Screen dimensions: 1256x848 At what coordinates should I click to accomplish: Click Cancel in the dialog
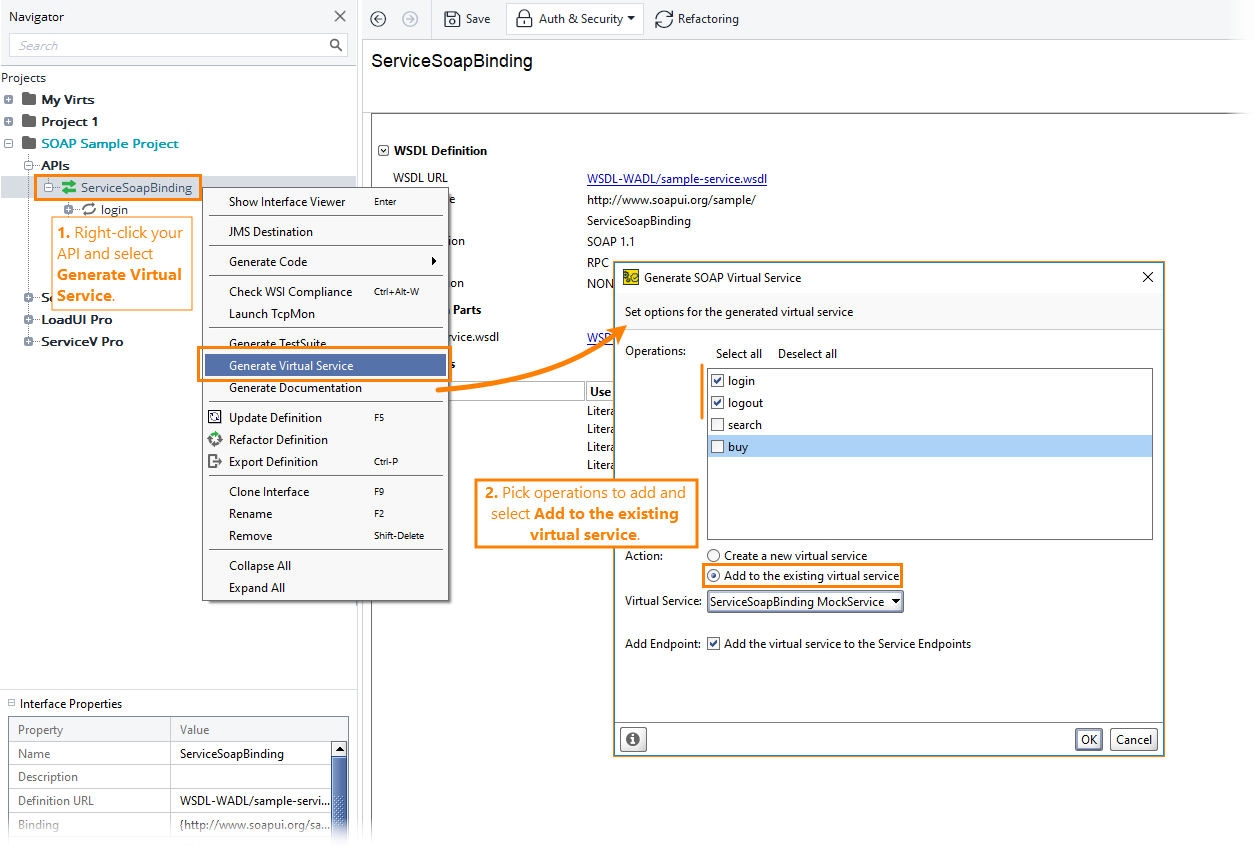(1134, 739)
